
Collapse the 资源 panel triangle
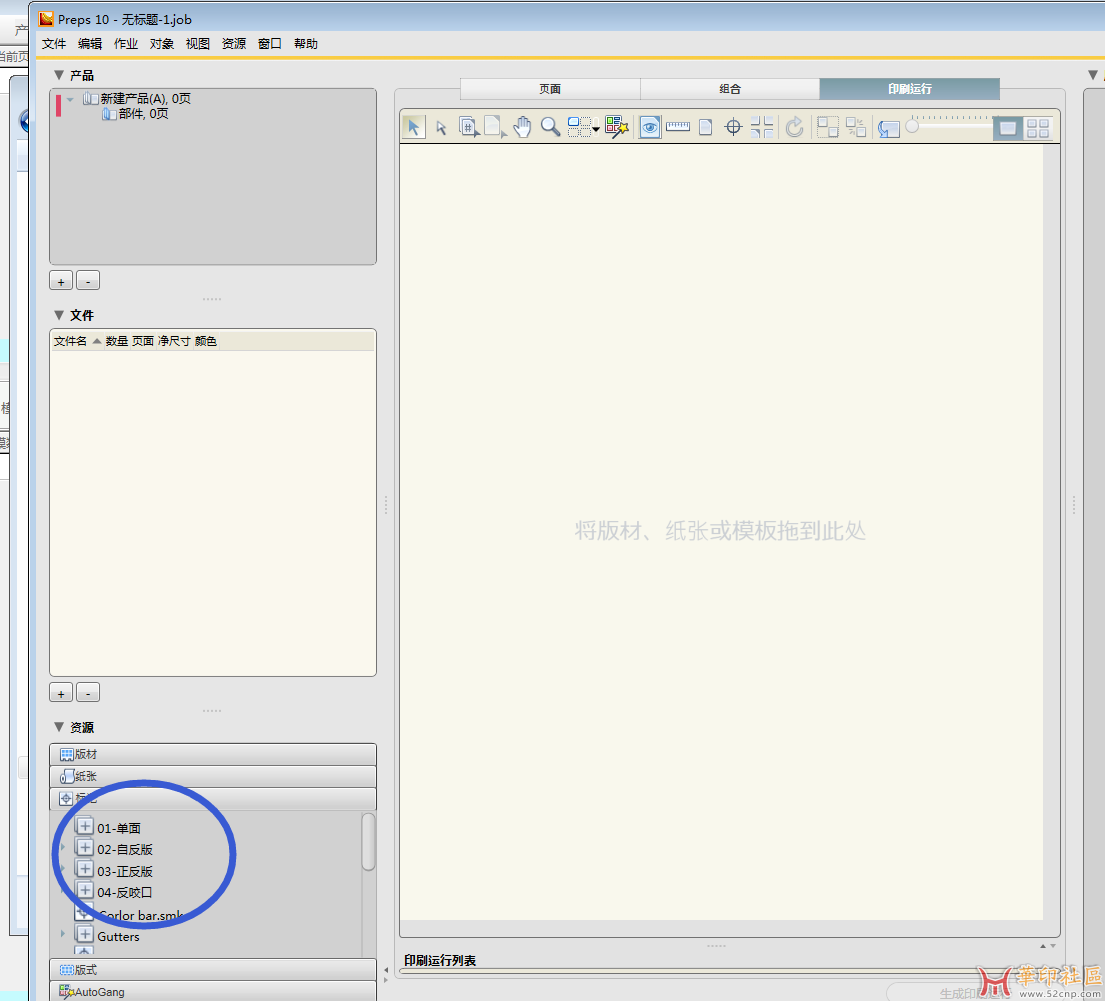pos(59,727)
